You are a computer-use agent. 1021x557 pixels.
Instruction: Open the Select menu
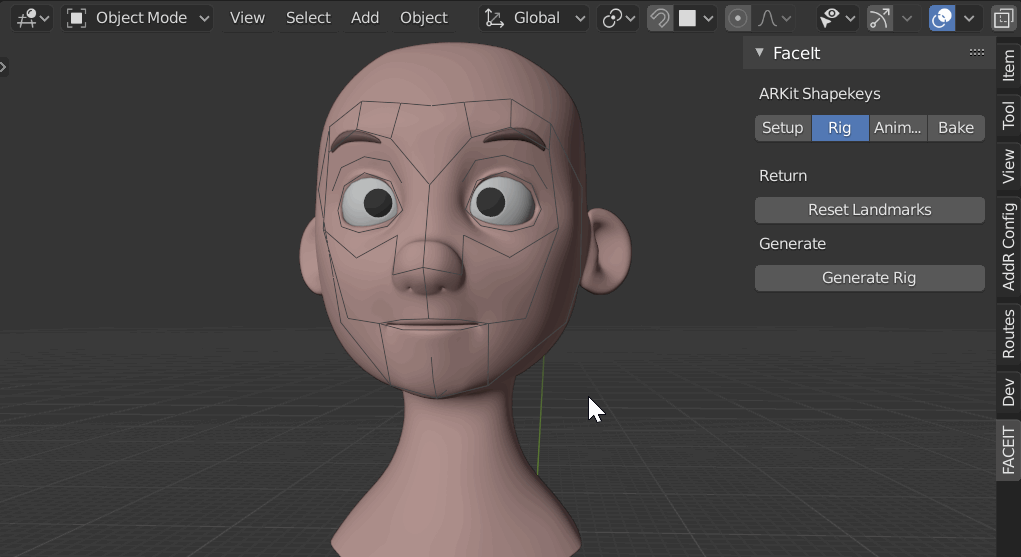[x=308, y=18]
